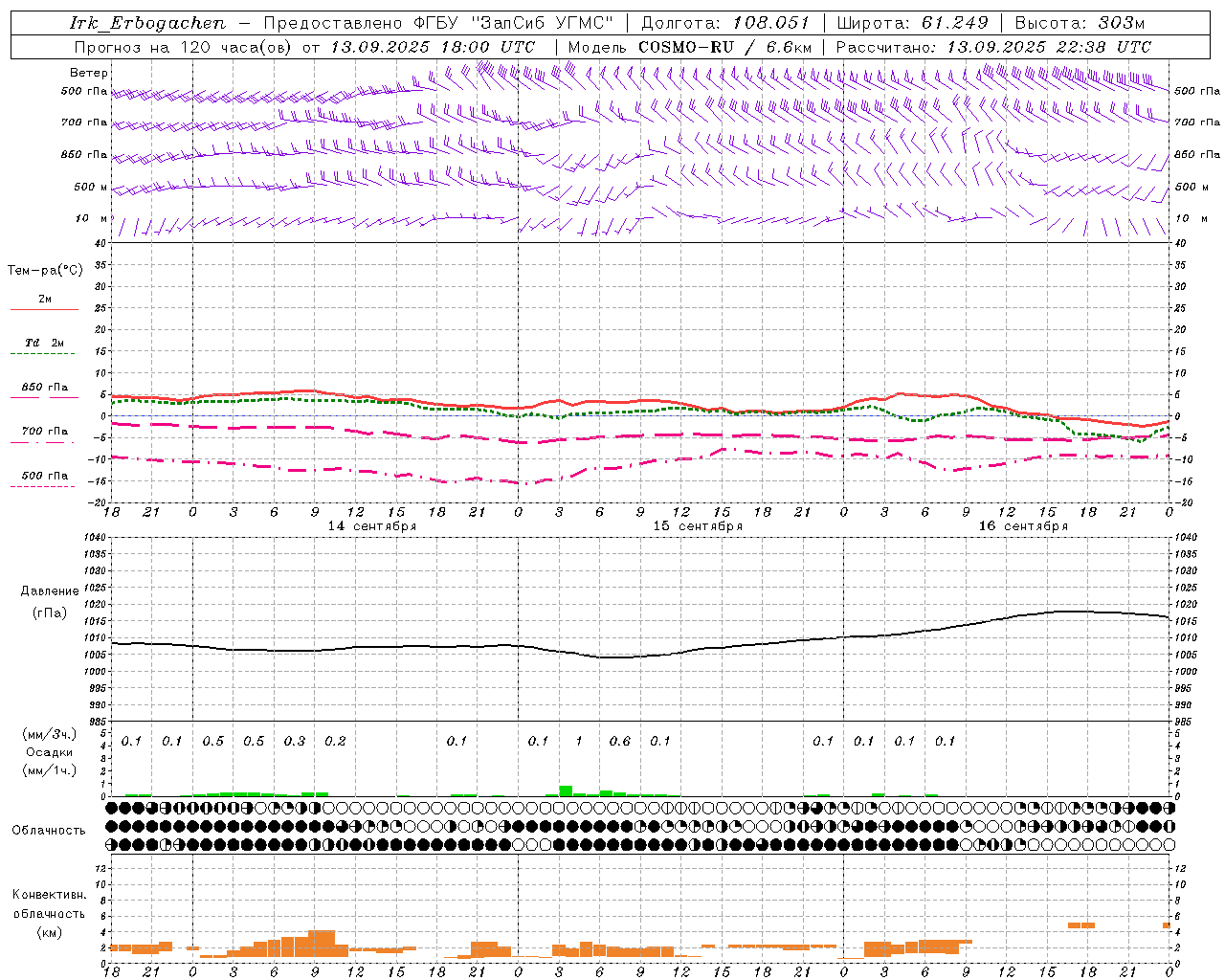This screenshot has height=980, width=1225.
Task: Click the 'Высота: 303м' elevation text
Action: pos(1080,23)
